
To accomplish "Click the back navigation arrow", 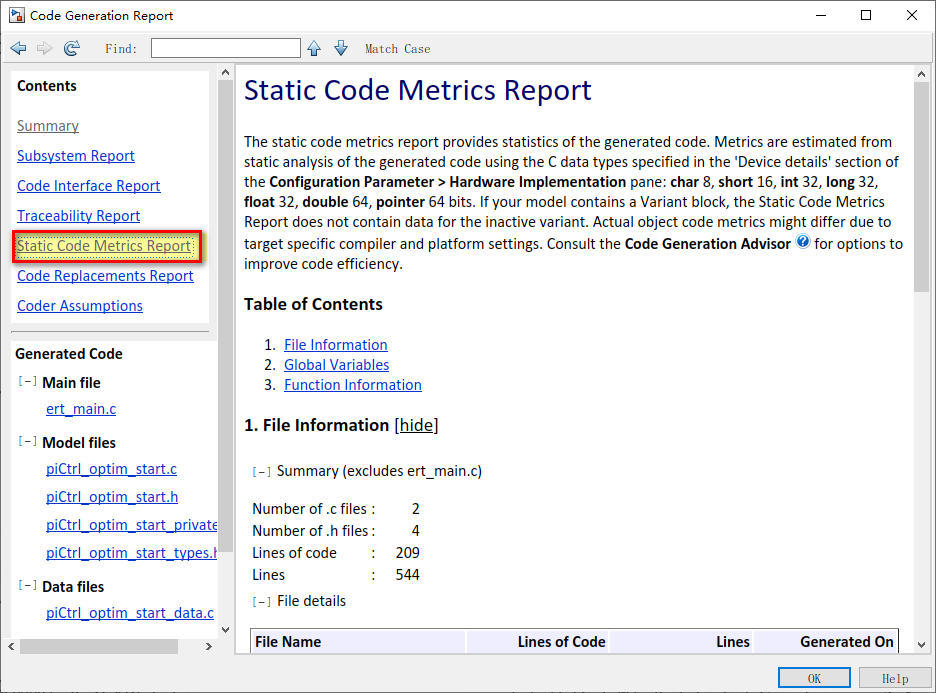I will [x=17, y=47].
